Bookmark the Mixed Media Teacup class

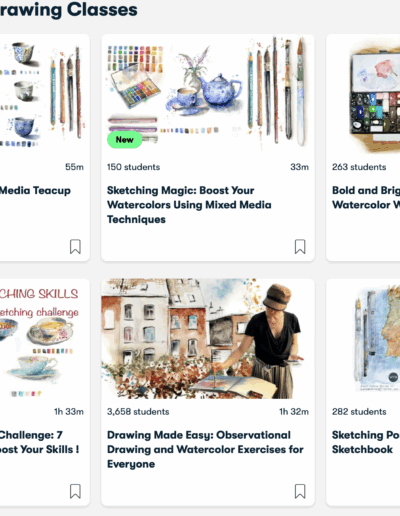tap(75, 247)
